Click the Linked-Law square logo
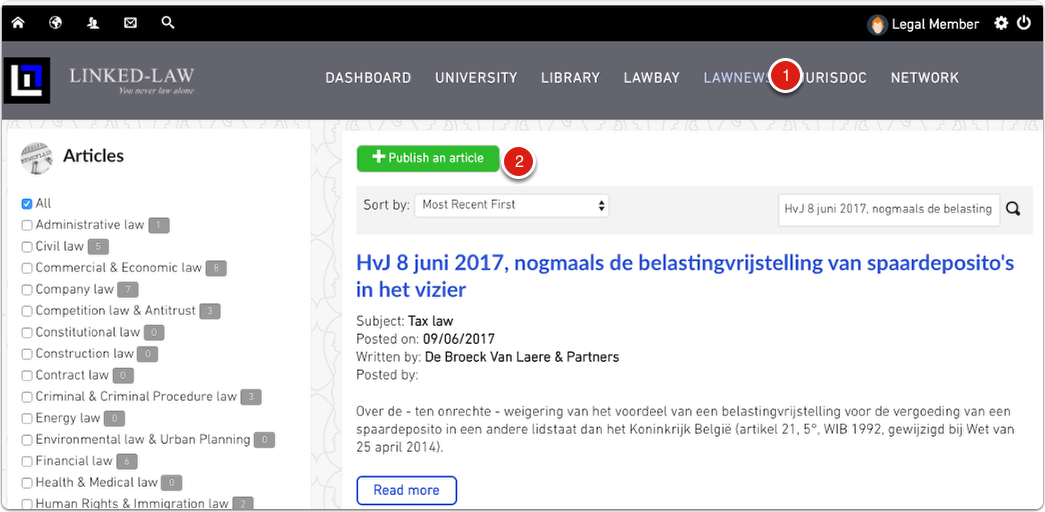The width and height of the screenshot is (1045, 512). [x=26, y=81]
